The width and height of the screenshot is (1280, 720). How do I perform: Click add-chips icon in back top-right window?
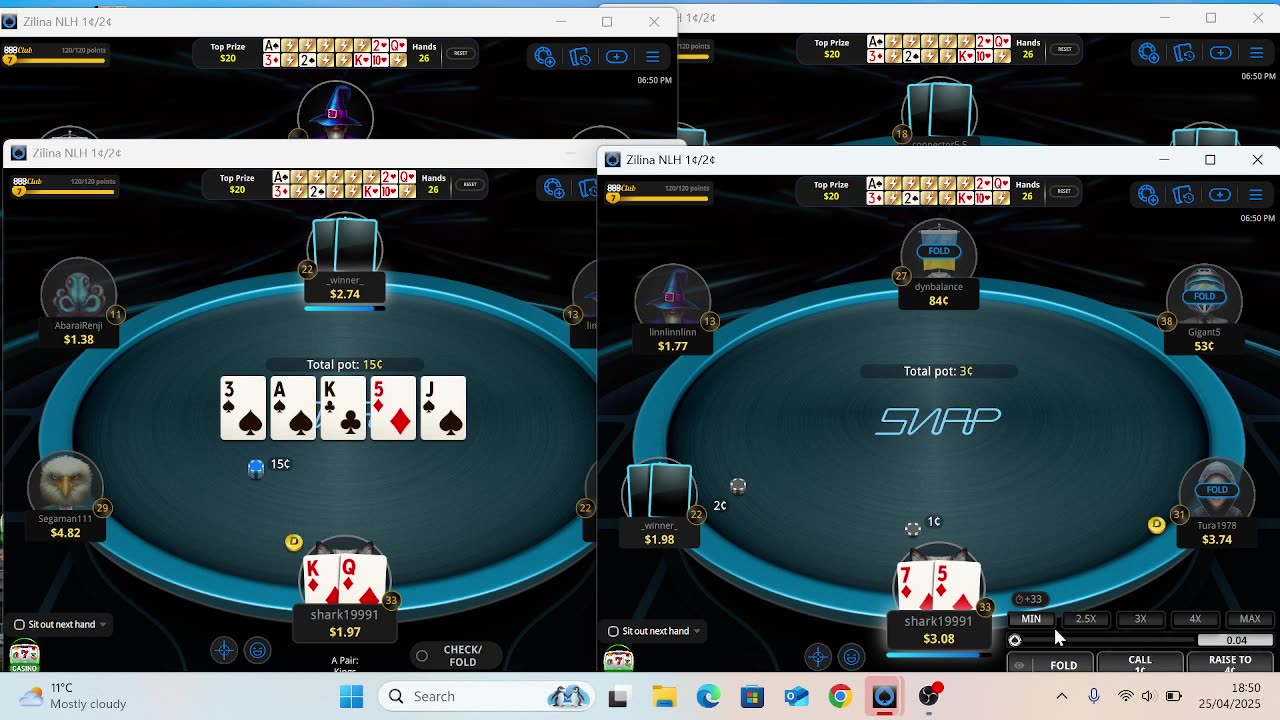pos(1148,53)
